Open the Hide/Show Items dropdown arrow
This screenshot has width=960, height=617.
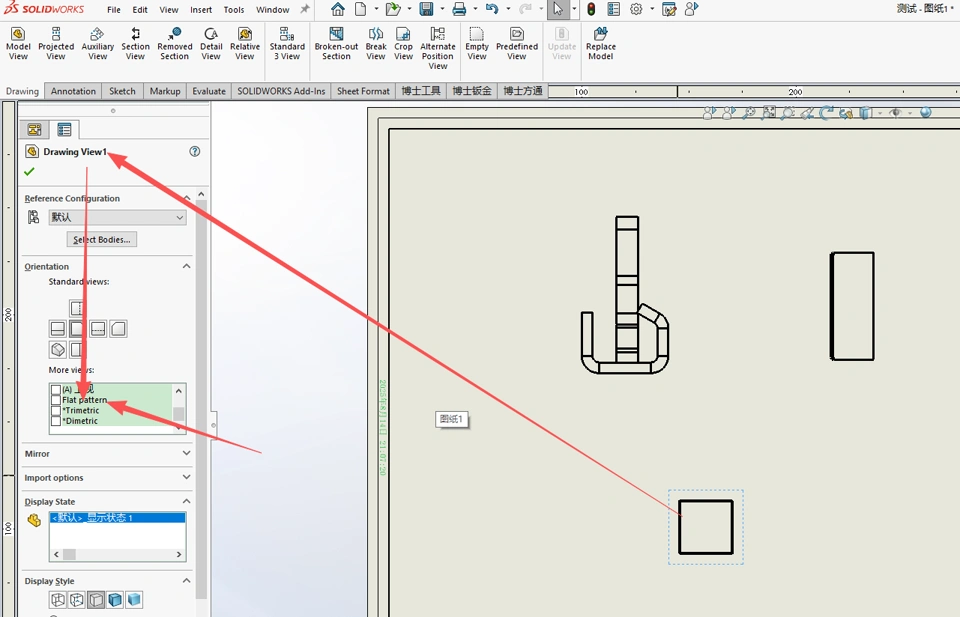pos(910,113)
